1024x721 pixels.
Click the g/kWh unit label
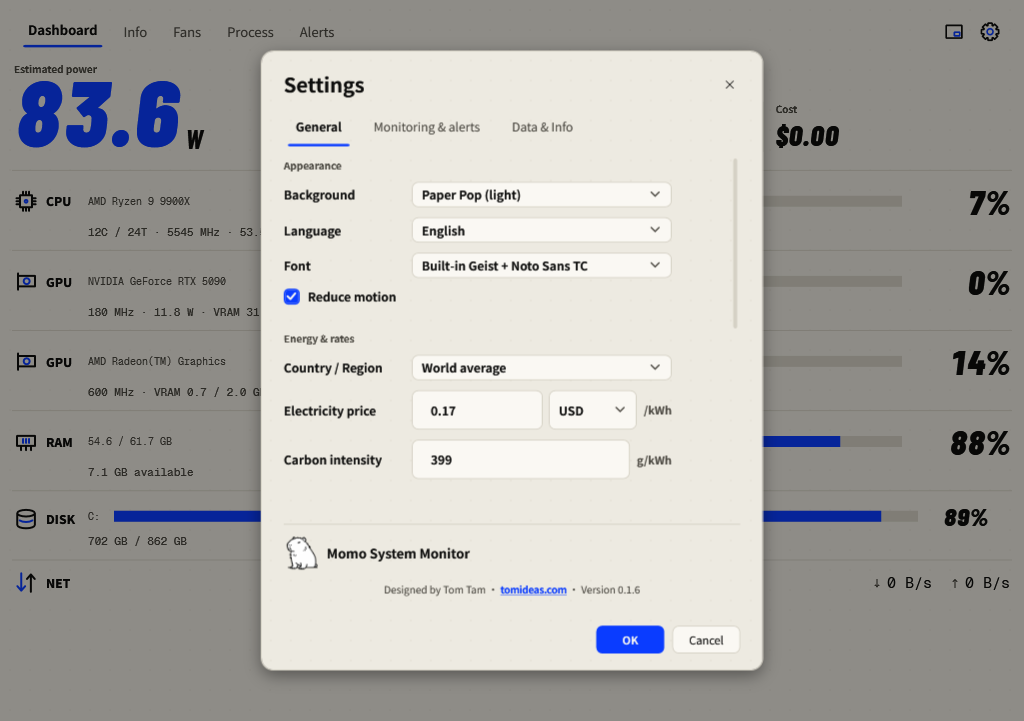click(654, 460)
